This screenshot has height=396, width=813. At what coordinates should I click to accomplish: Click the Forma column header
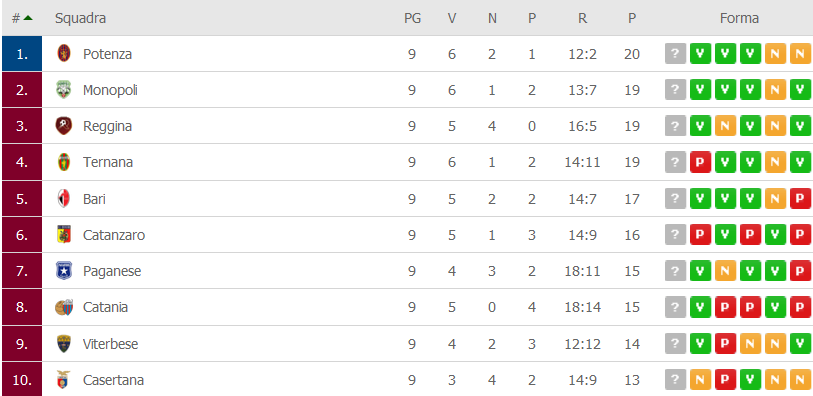pyautogui.click(x=739, y=19)
